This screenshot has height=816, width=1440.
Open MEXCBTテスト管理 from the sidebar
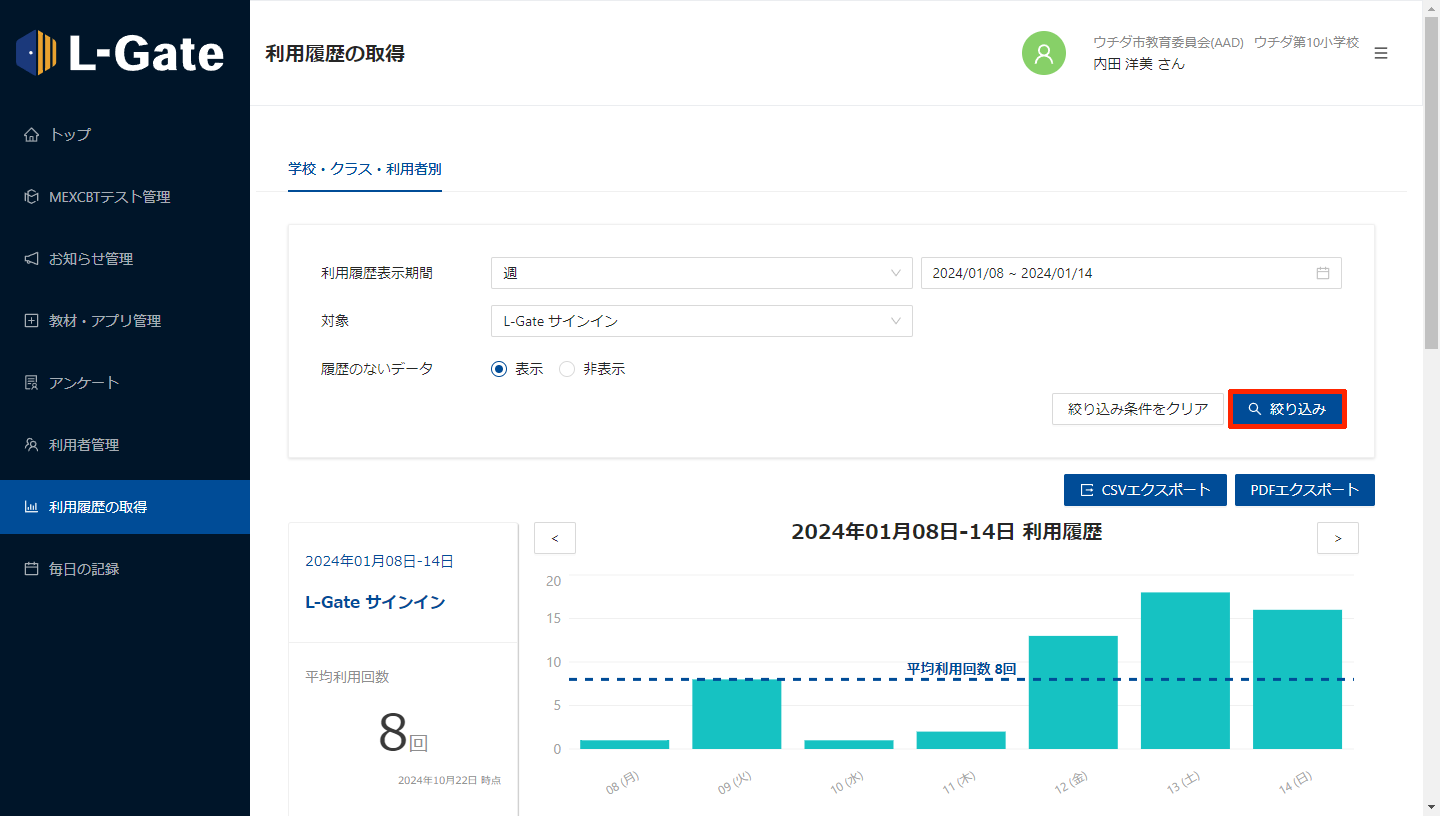109,197
